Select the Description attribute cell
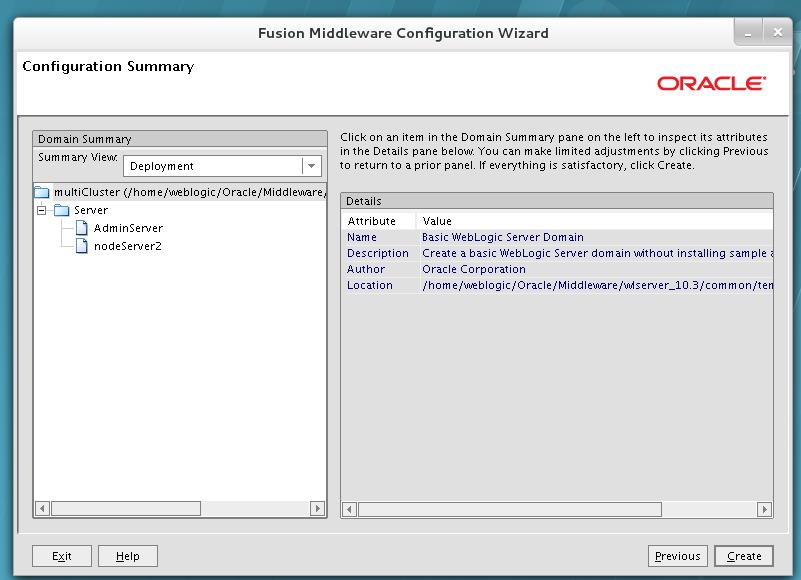801x580 pixels. tap(379, 253)
